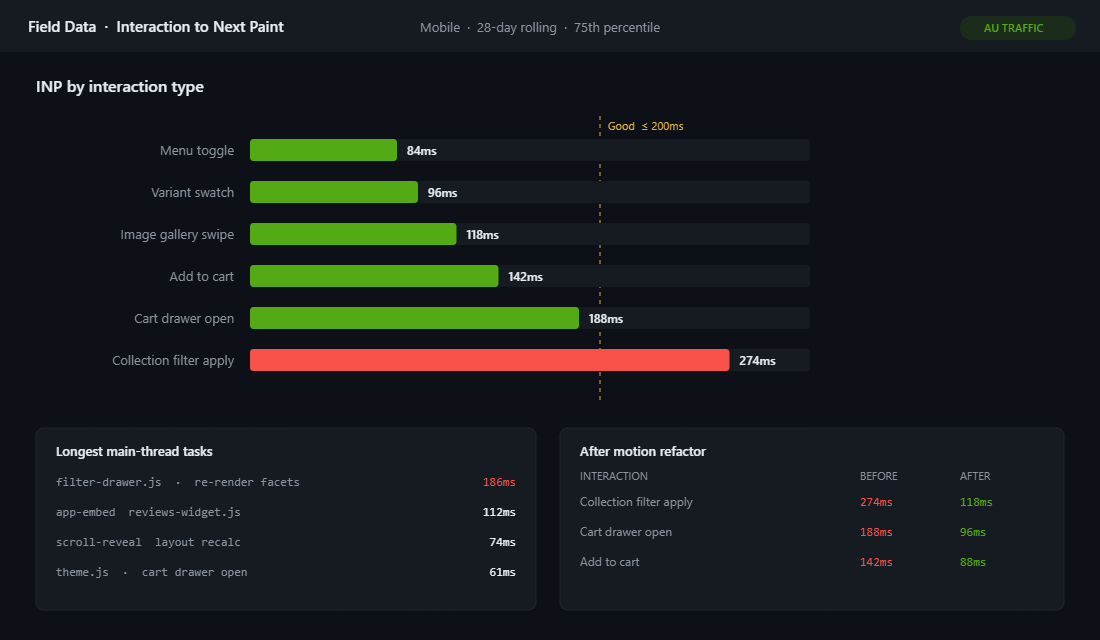Click the "112ms" task duration

pyautogui.click(x=499, y=512)
